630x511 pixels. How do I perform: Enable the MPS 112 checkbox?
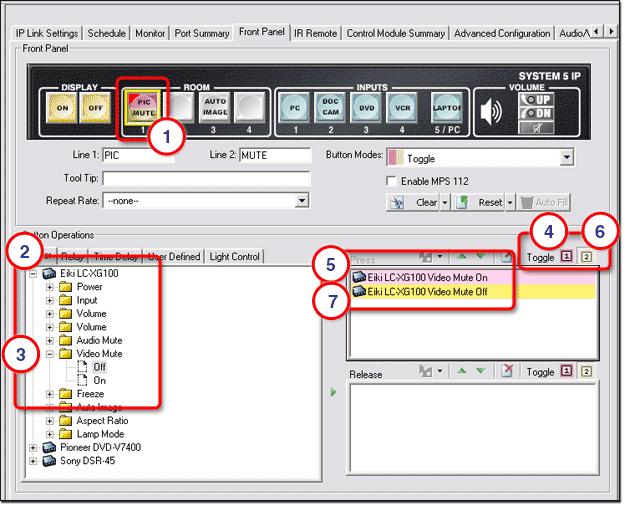tap(392, 180)
